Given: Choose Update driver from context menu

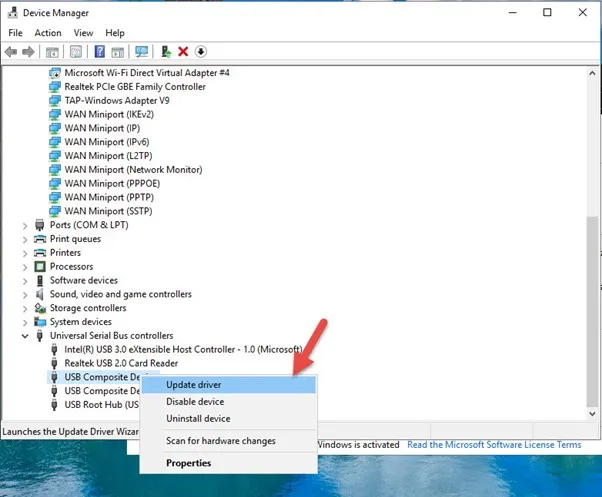Looking at the screenshot, I should coord(229,385).
